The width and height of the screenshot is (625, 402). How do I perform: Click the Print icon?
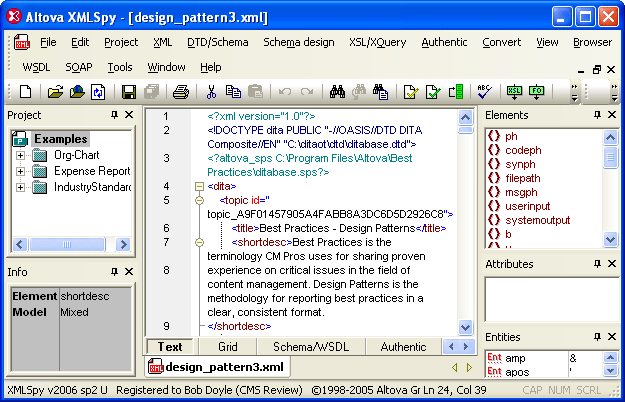[x=181, y=92]
